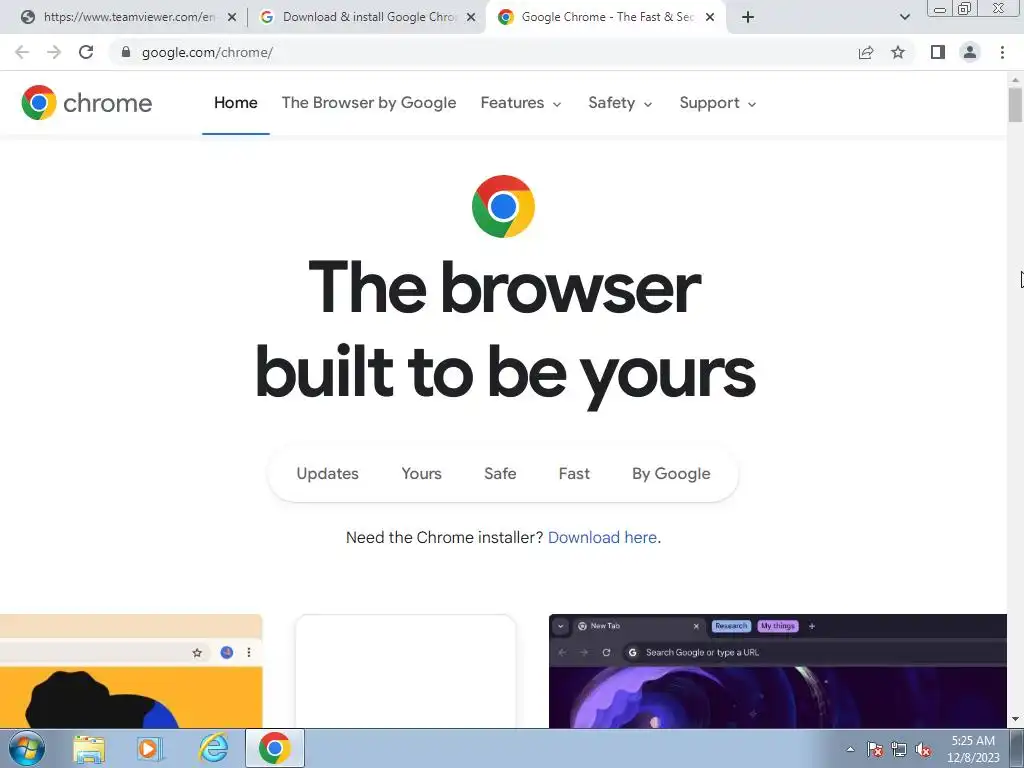Click the chrome logo in site header
This screenshot has width=1024, height=768.
click(86, 103)
